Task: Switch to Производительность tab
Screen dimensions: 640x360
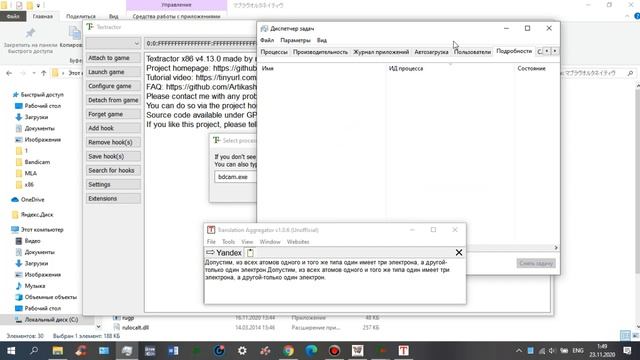Action: [320, 52]
